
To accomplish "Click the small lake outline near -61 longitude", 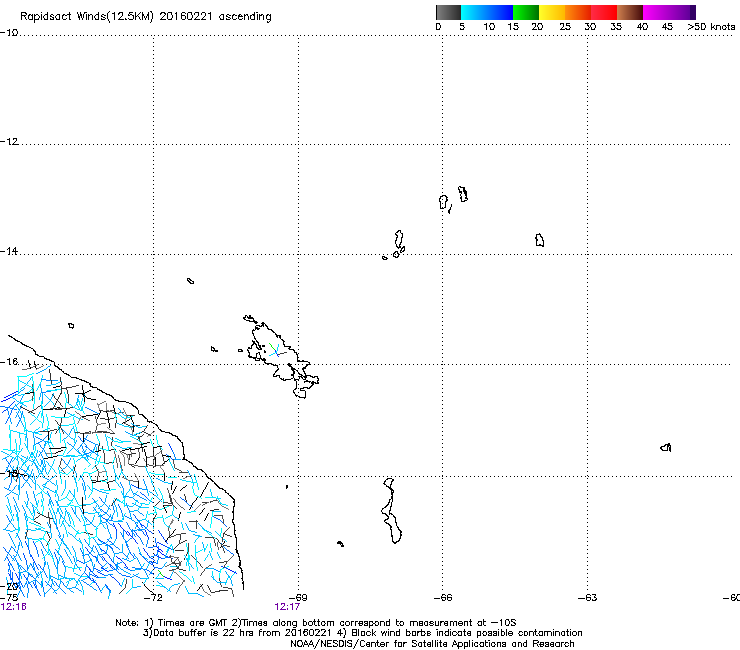I will (x=666, y=447).
